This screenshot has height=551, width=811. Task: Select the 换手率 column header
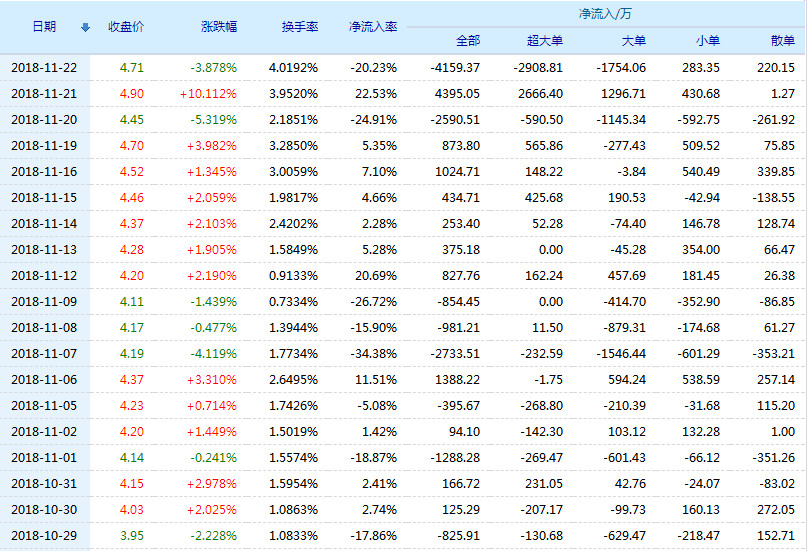[x=300, y=27]
